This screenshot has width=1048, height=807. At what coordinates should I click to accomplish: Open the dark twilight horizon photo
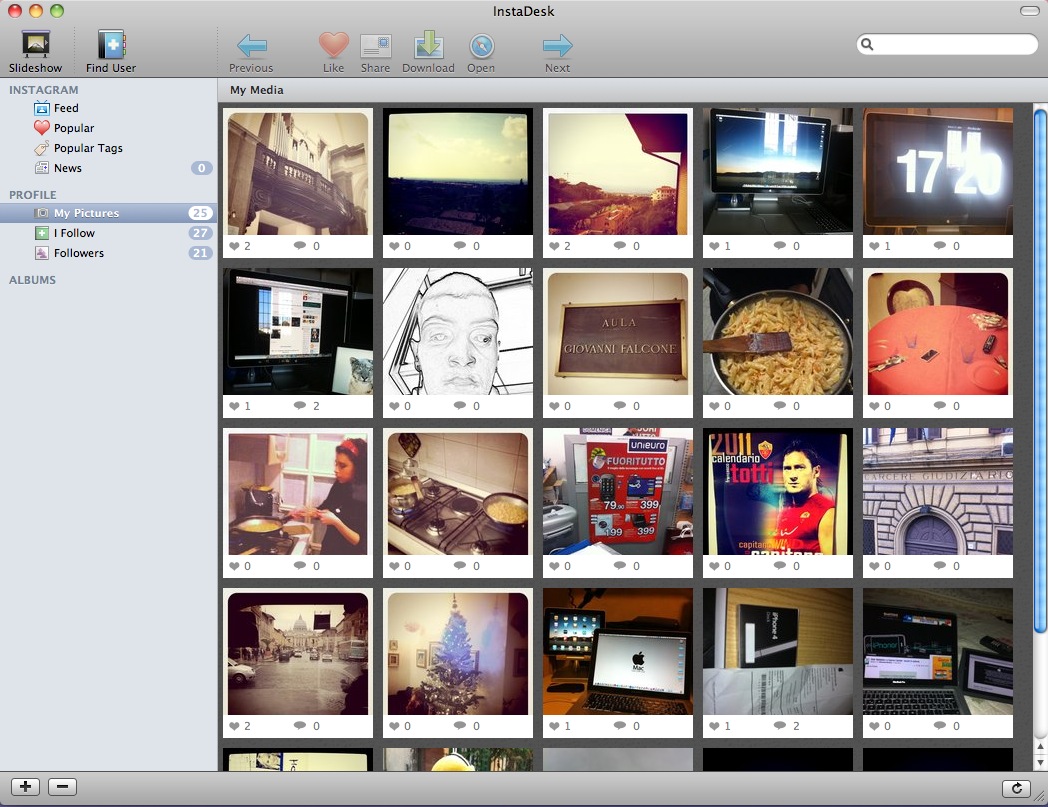(x=458, y=171)
